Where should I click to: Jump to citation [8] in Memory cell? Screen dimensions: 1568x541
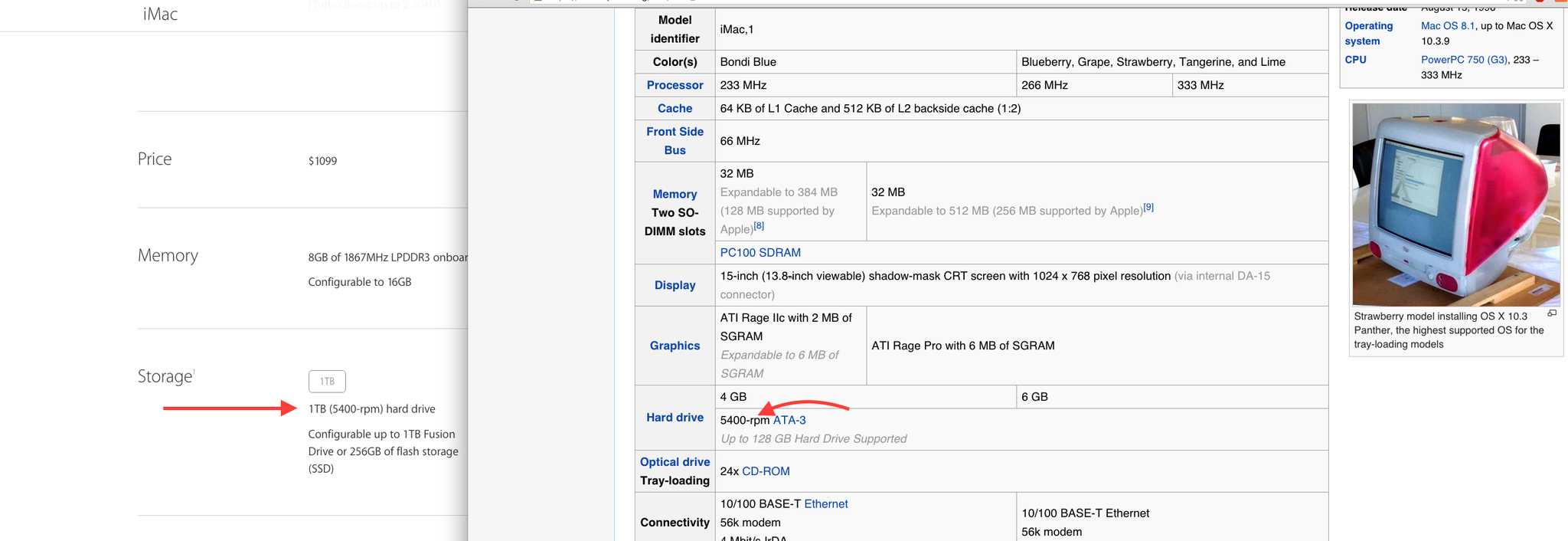[758, 226]
